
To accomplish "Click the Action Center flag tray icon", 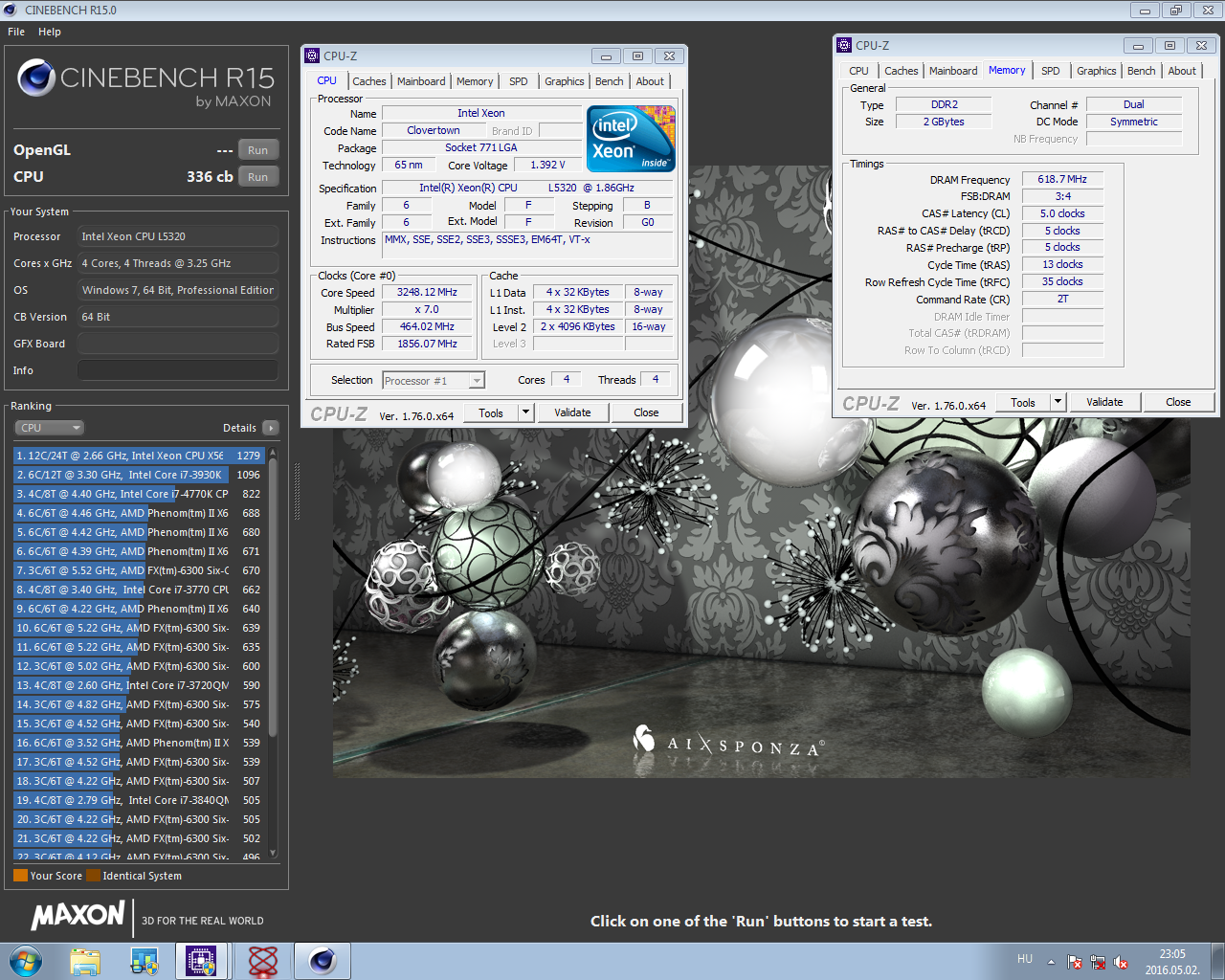I will coord(1075,962).
